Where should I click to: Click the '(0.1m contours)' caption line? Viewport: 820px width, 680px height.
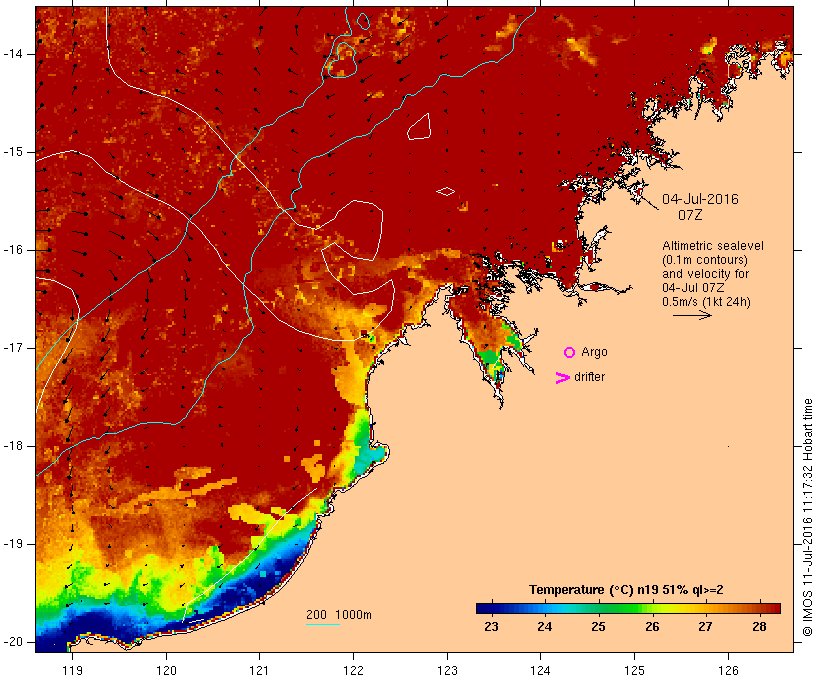pyautogui.click(x=705, y=260)
